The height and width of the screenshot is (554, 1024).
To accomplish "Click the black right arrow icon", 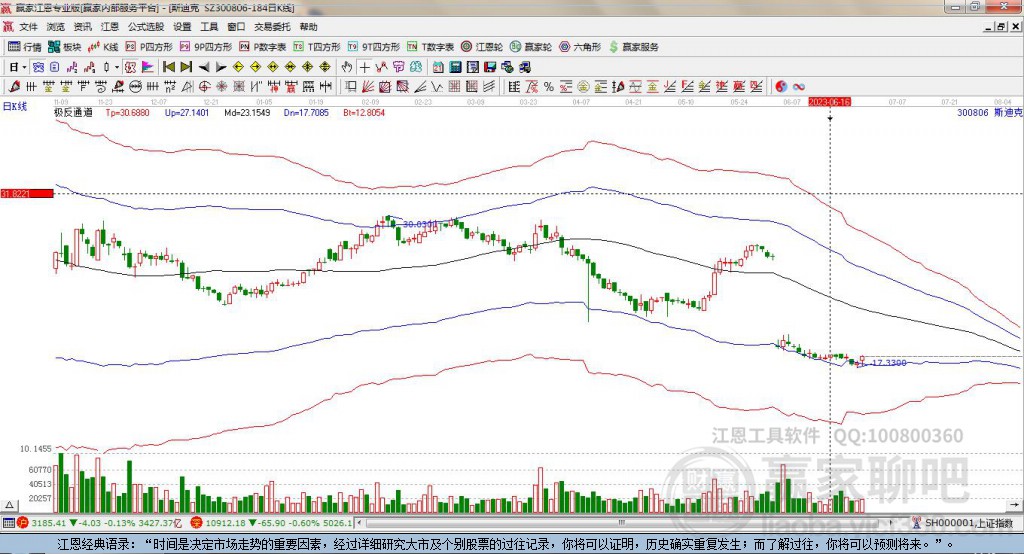I will [221, 67].
